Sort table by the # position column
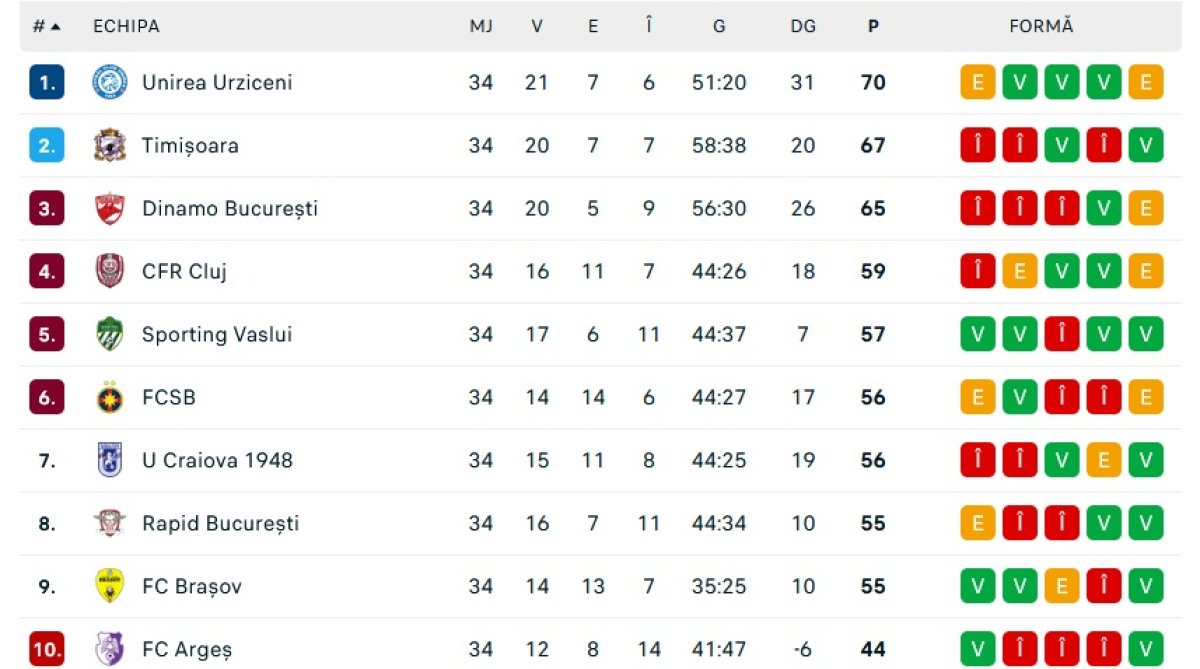 click(x=46, y=27)
